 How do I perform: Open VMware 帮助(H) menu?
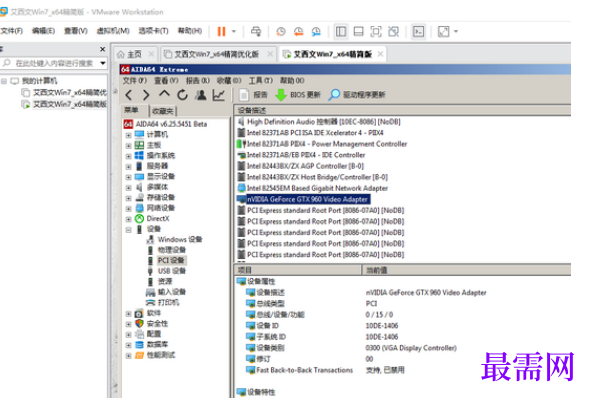click(189, 31)
